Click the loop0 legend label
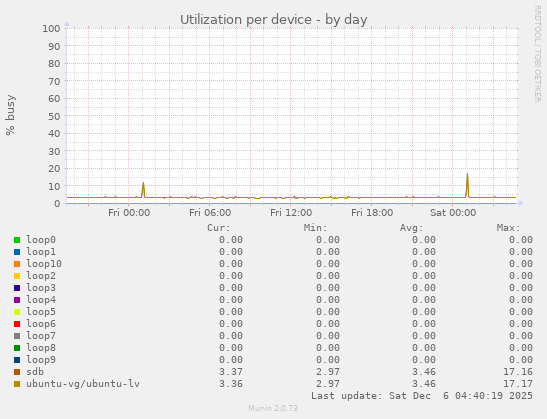547x419 pixels. (41, 240)
